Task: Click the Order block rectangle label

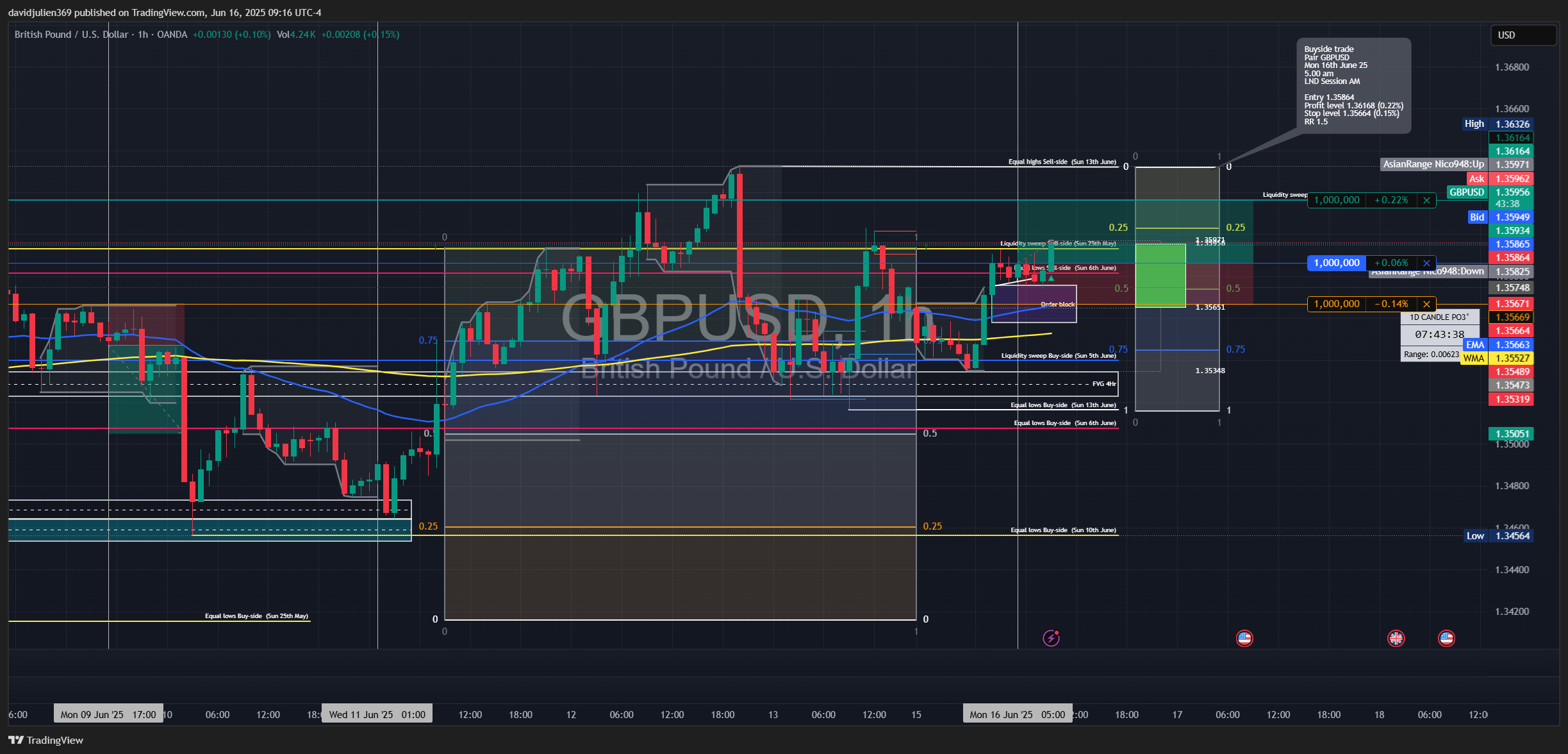Action: (x=1058, y=305)
